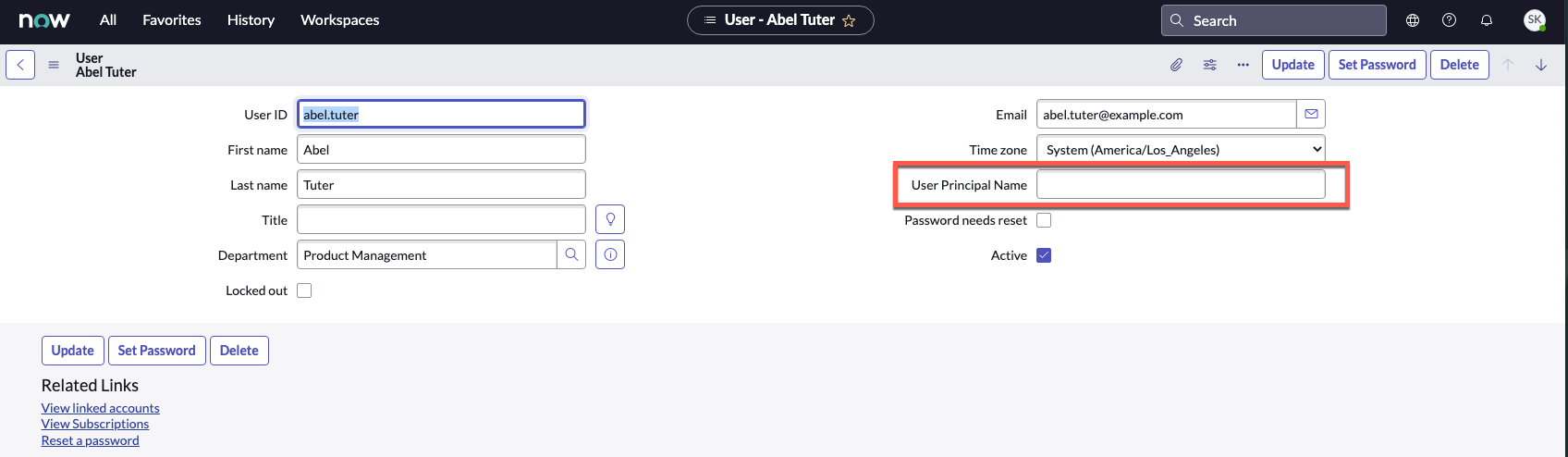Open the Workspaces menu
Image resolution: width=1568 pixels, height=457 pixels.
339,20
